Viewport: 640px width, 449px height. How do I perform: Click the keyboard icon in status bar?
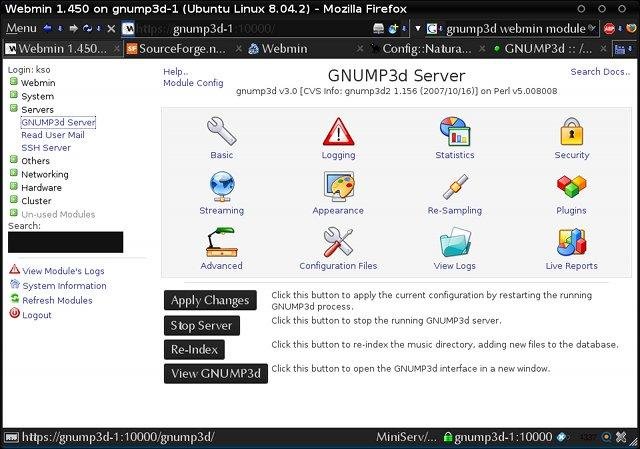11,437
